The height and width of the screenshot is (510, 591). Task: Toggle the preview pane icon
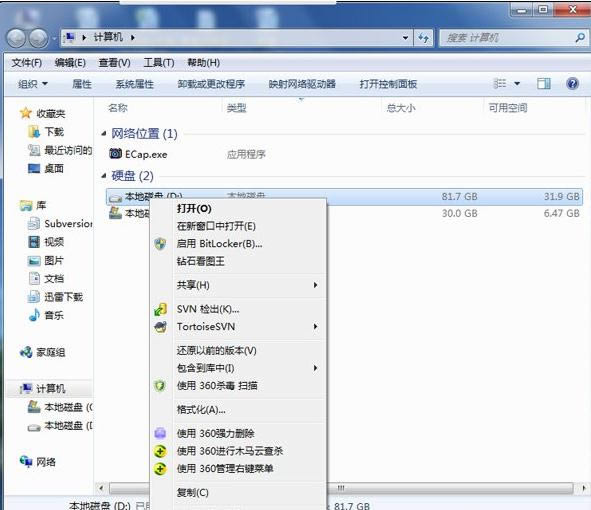pyautogui.click(x=544, y=83)
